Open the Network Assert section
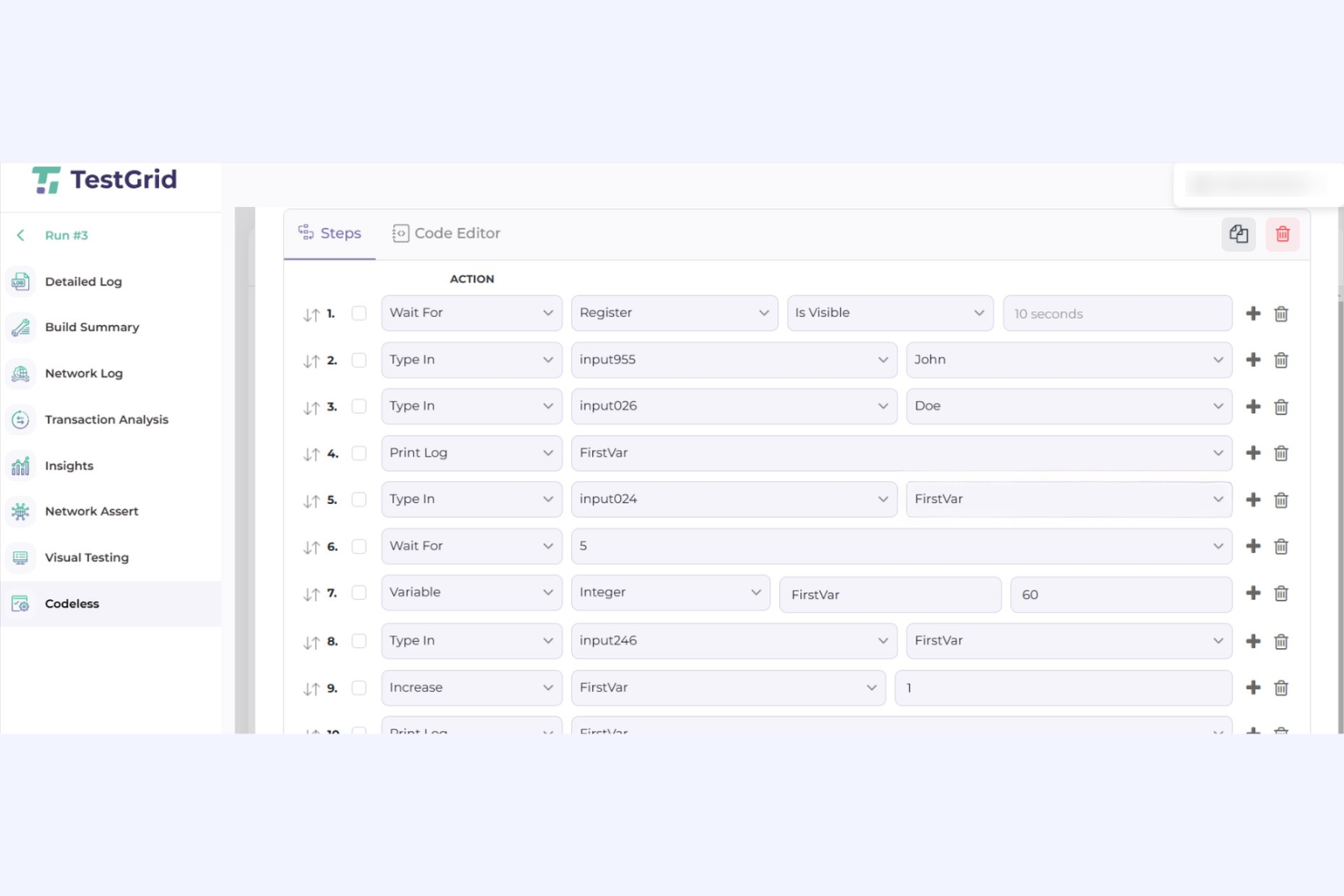 92,511
